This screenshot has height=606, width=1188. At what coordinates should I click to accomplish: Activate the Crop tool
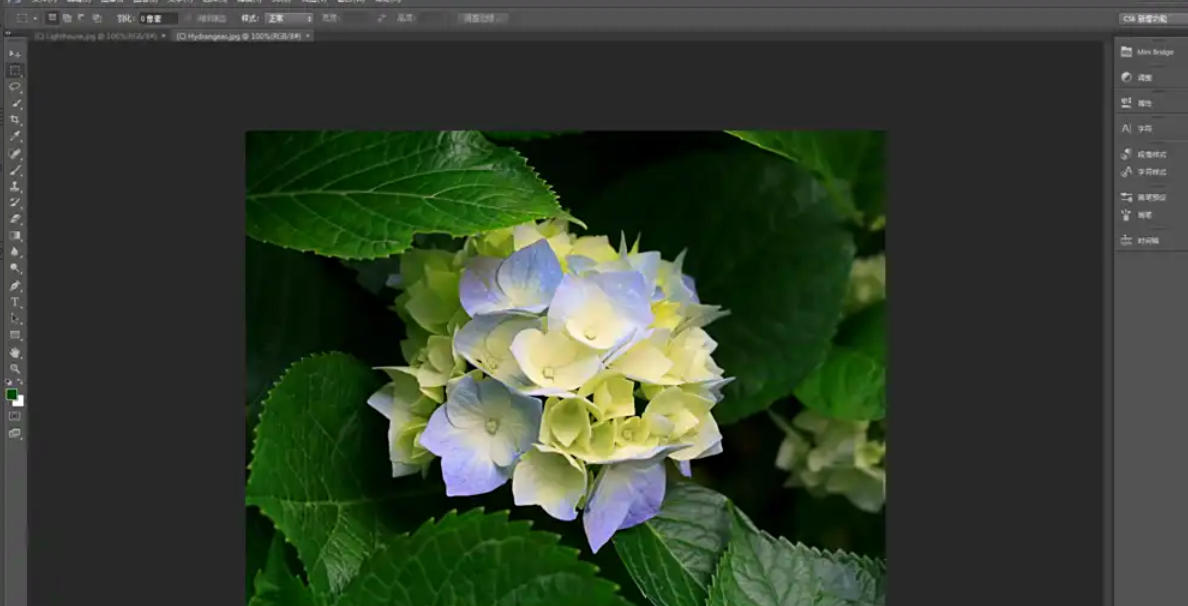pyautogui.click(x=12, y=118)
